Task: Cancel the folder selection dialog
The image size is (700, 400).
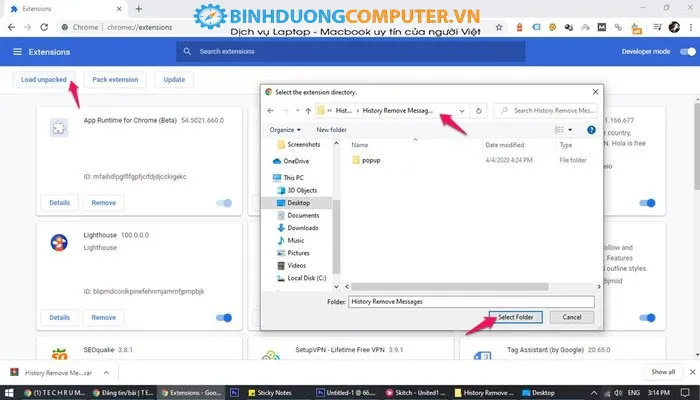Action: coord(572,317)
